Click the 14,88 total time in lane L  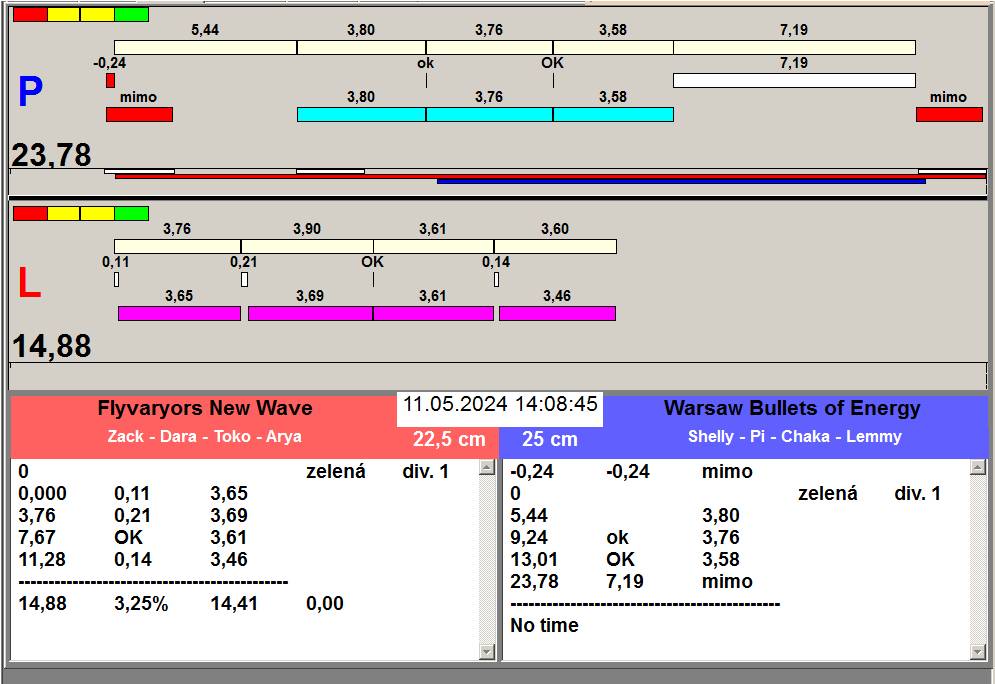pyautogui.click(x=51, y=346)
